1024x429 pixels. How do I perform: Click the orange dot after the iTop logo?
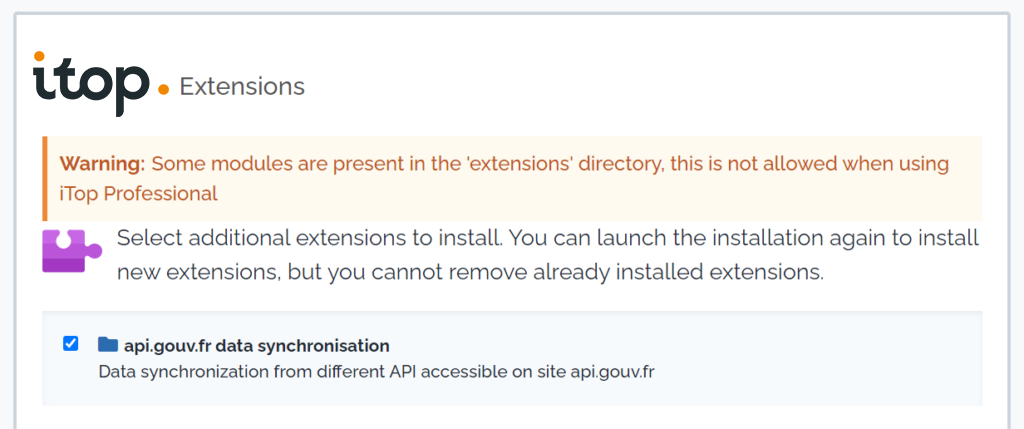164,89
